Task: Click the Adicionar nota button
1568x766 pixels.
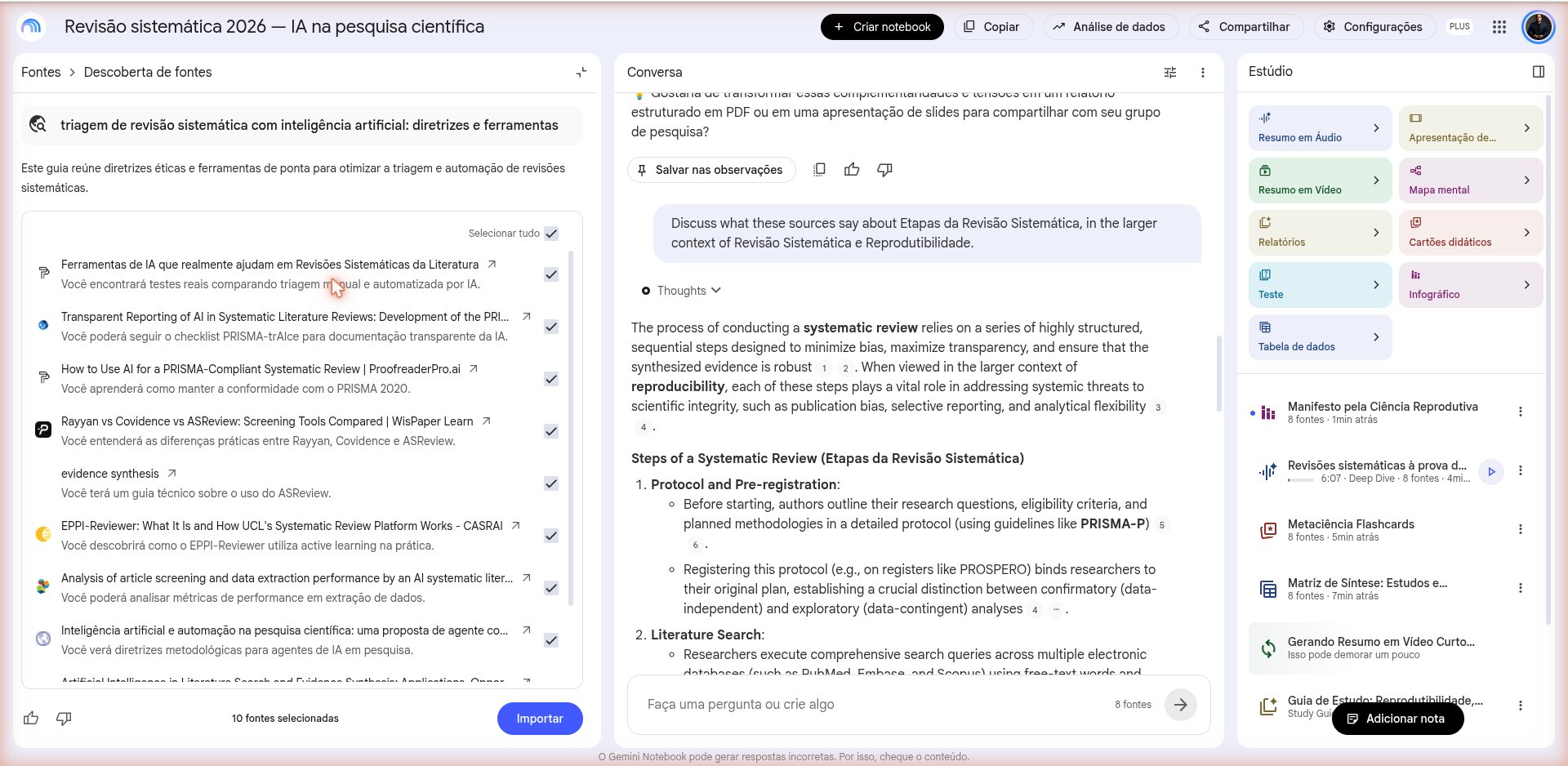Action: pyautogui.click(x=1397, y=719)
